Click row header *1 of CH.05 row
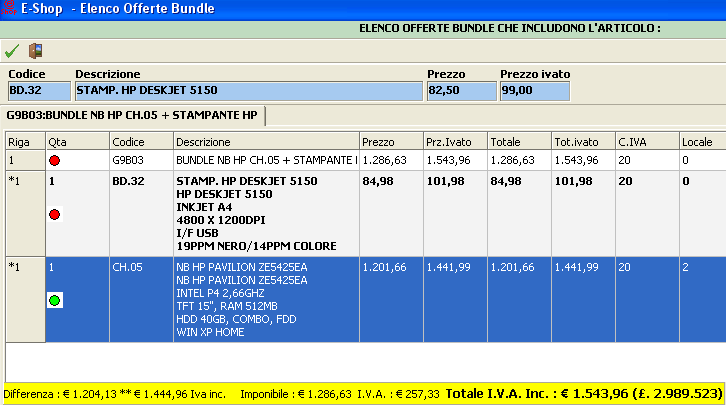726x405 pixels. (x=25, y=299)
